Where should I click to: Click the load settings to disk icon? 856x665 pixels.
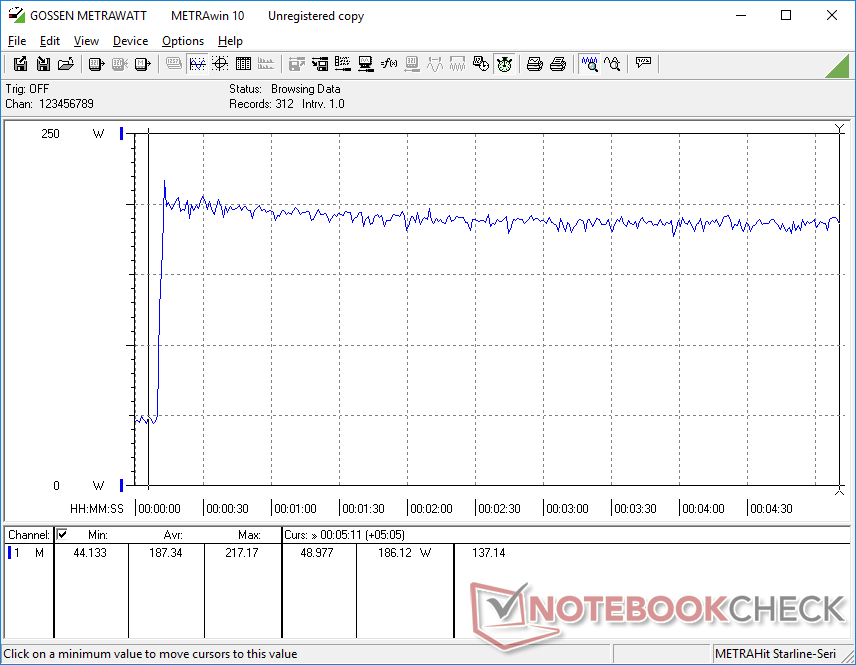point(320,64)
